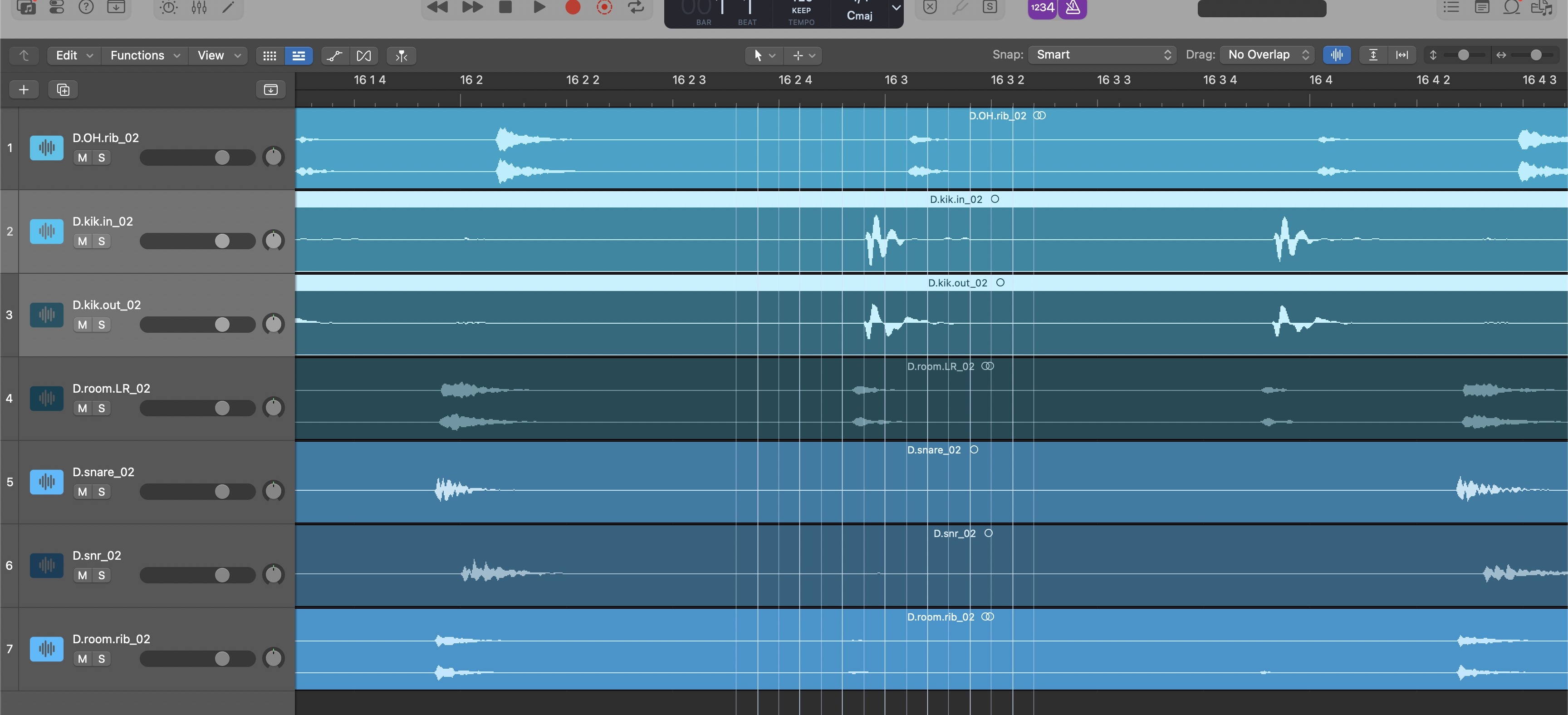The image size is (1568, 715).
Task: Select the D.snr_02 audio region
Action: tap(931, 566)
